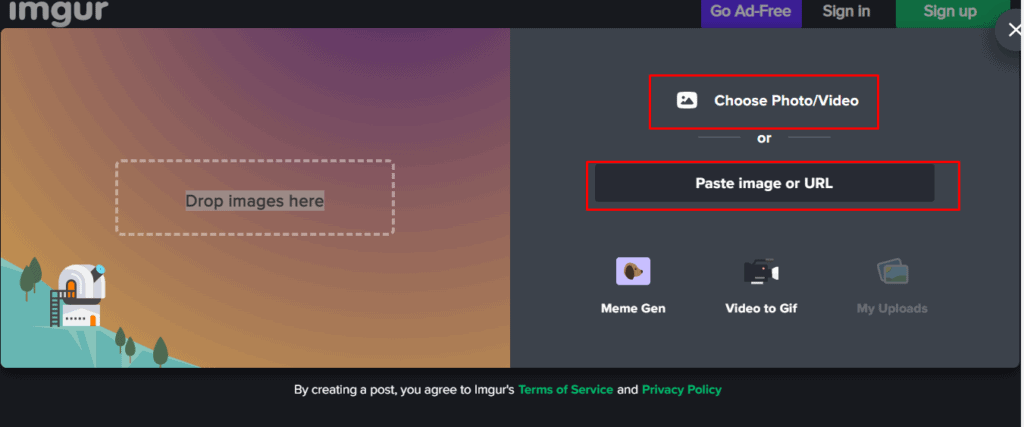
Task: Click the Sign in link
Action: 846,12
